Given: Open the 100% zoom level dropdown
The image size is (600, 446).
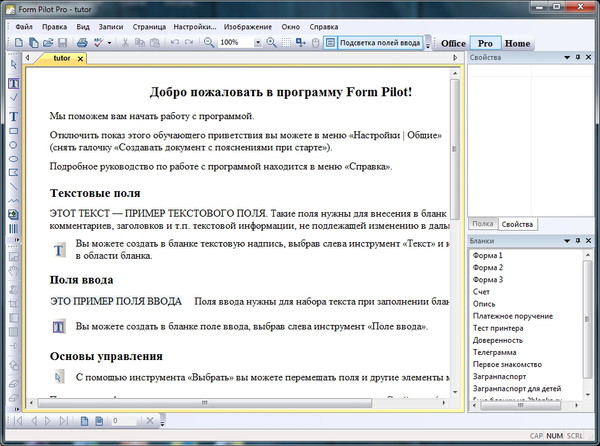Looking at the screenshot, I should point(258,43).
